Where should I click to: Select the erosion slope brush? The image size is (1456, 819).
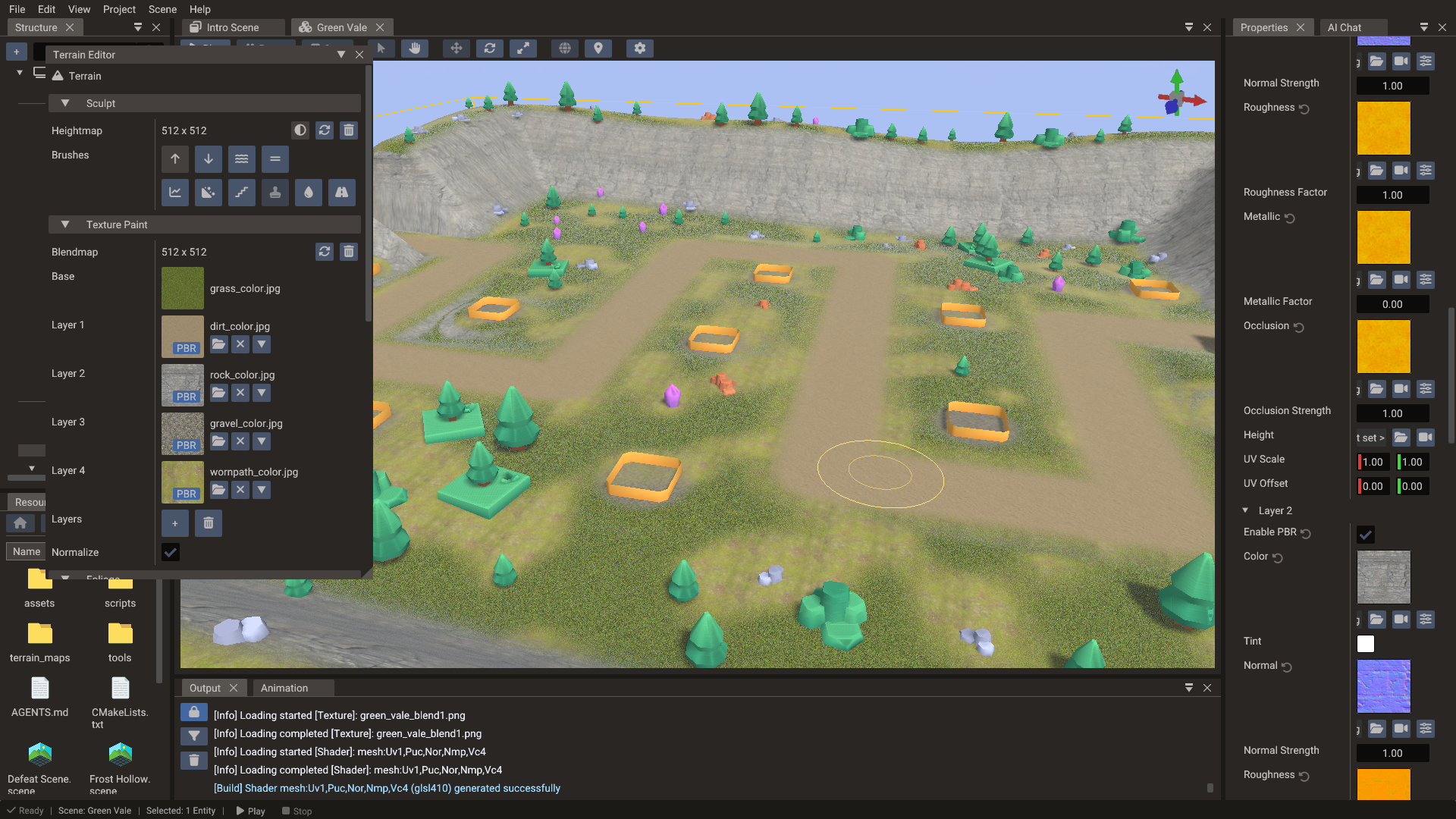209,193
